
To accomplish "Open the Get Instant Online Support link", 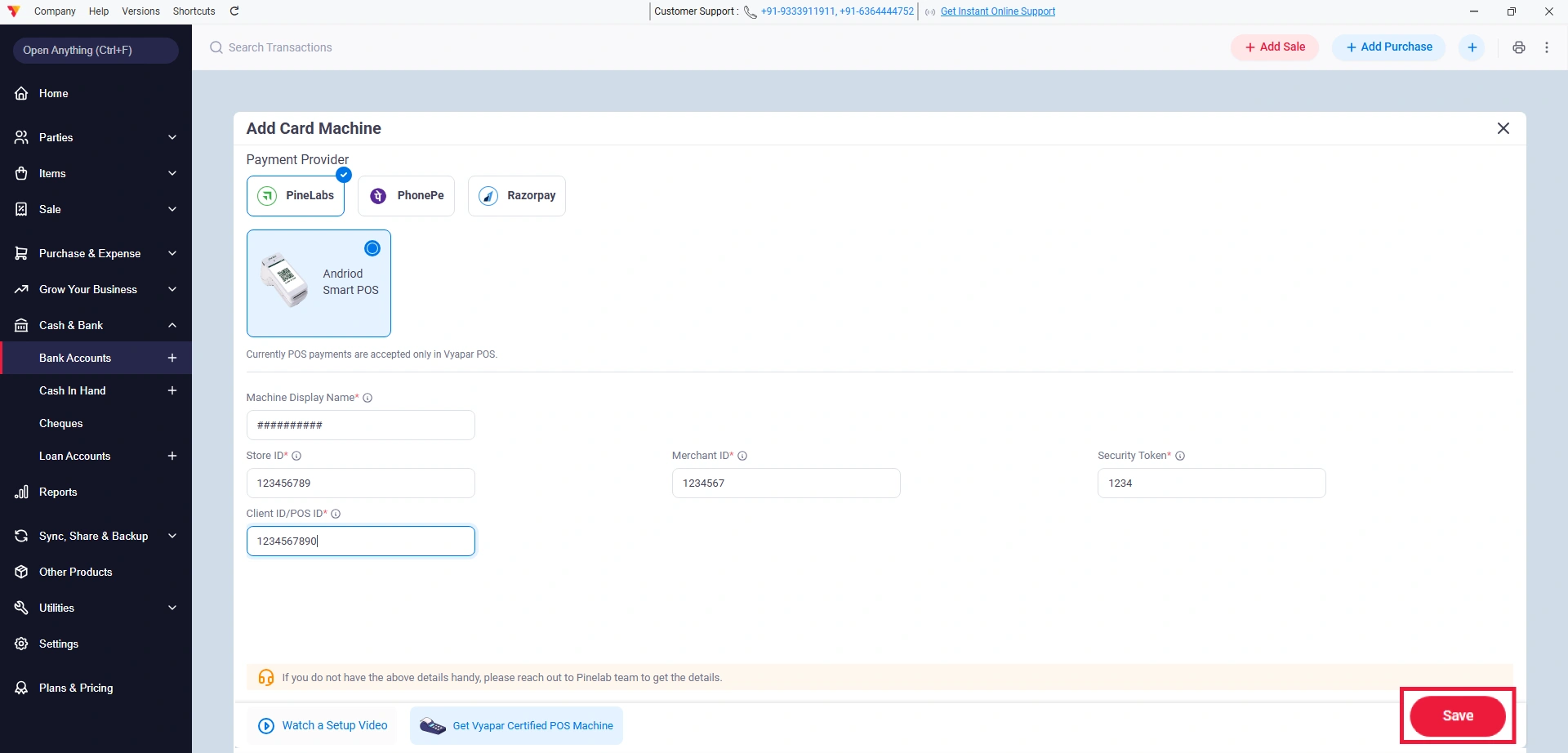I will click(998, 11).
